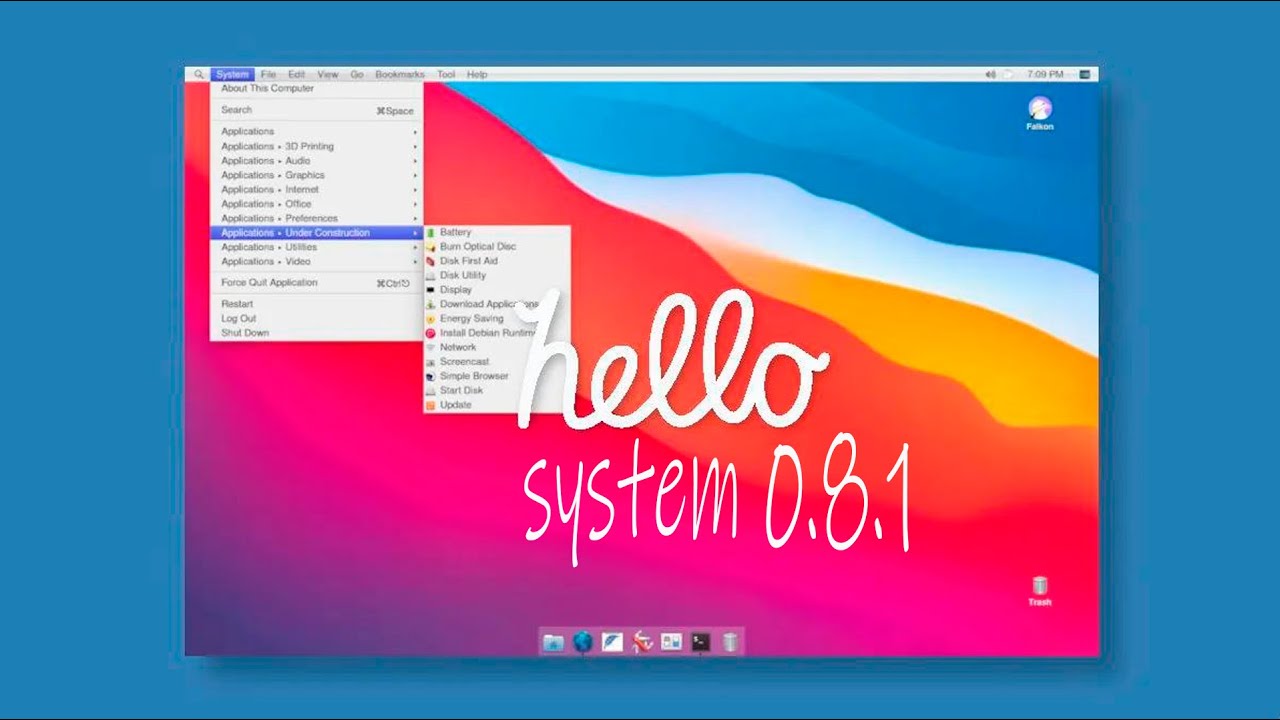Close the open System menu
The image size is (1280, 720).
pyautogui.click(x=232, y=75)
